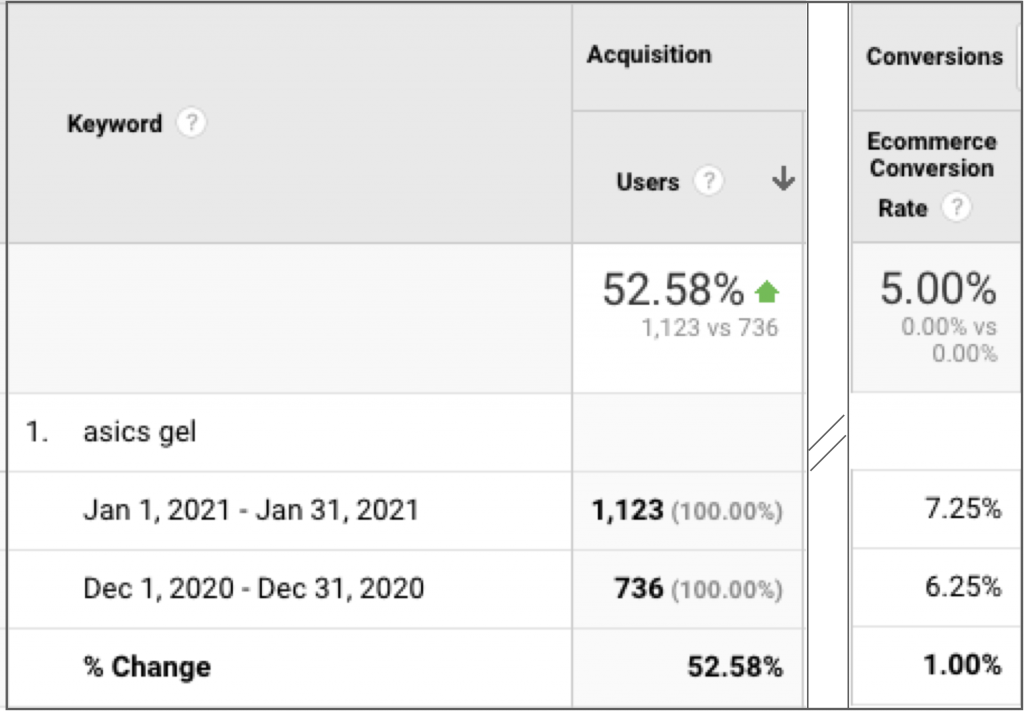Image resolution: width=1024 pixels, height=711 pixels.
Task: Click the green up arrow next to 52.58%
Action: click(x=767, y=291)
